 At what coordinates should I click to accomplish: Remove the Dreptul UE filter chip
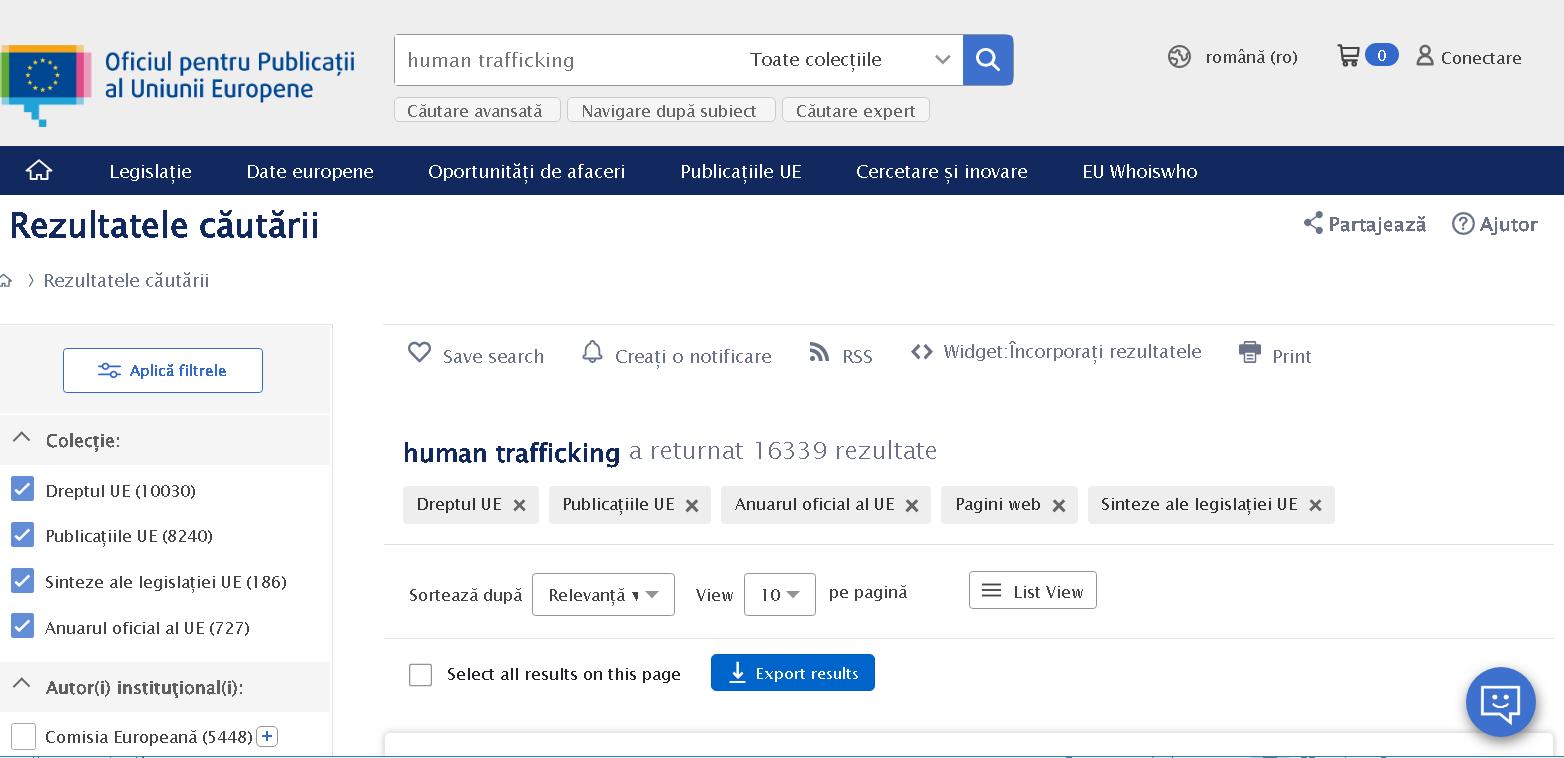(x=519, y=505)
